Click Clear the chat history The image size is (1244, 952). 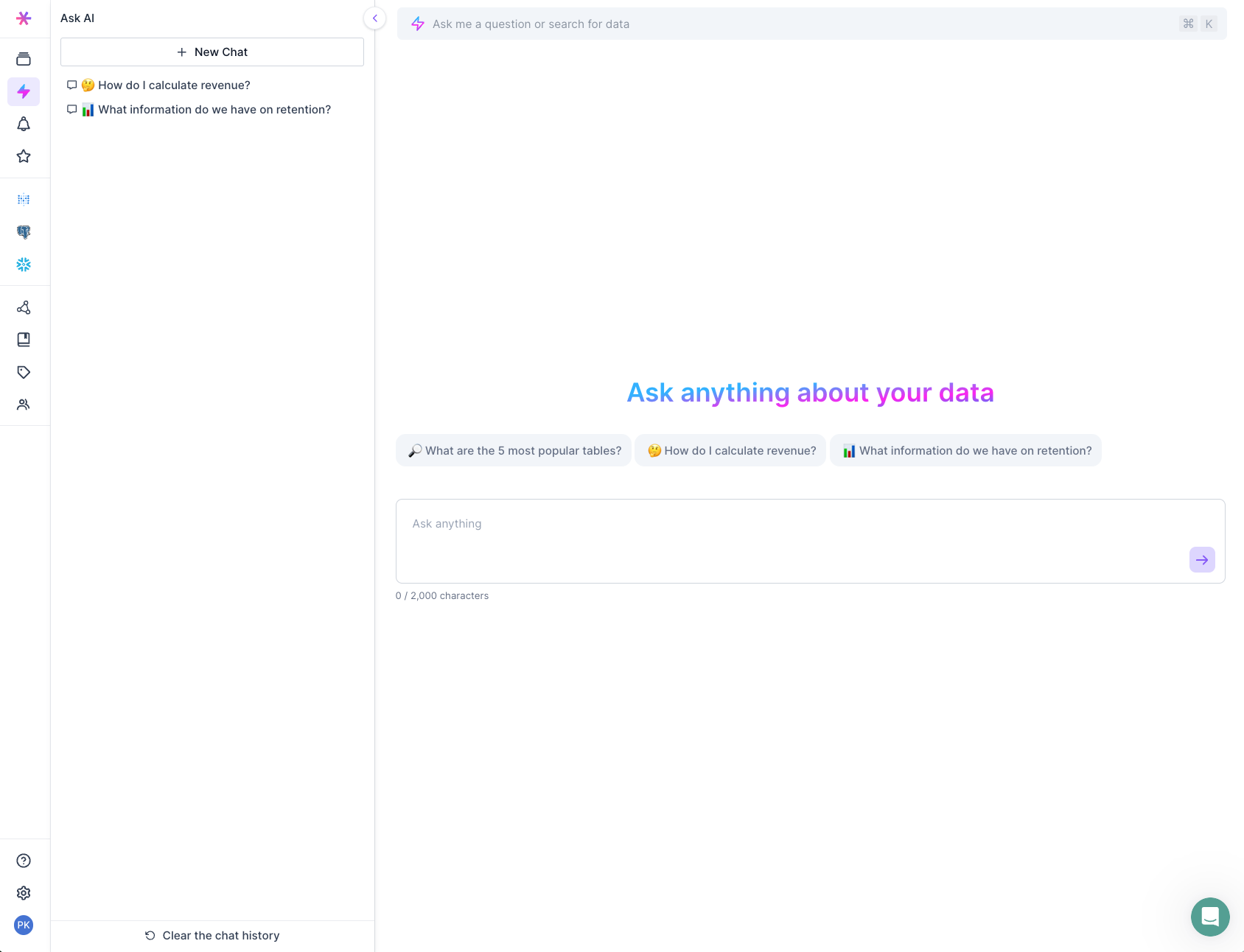[x=212, y=935]
